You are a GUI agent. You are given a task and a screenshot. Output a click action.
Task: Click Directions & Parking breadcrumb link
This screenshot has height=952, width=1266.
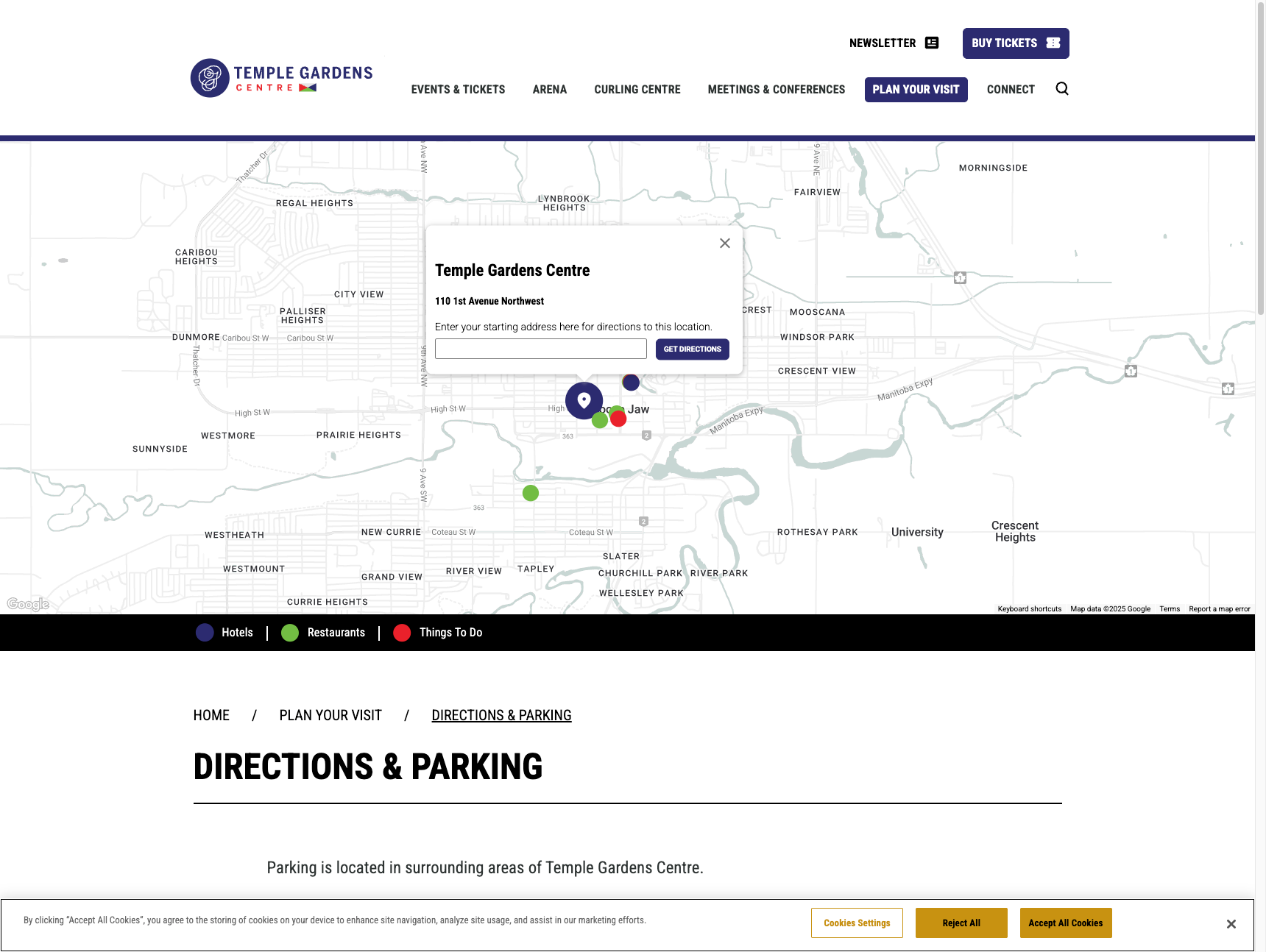click(x=501, y=715)
